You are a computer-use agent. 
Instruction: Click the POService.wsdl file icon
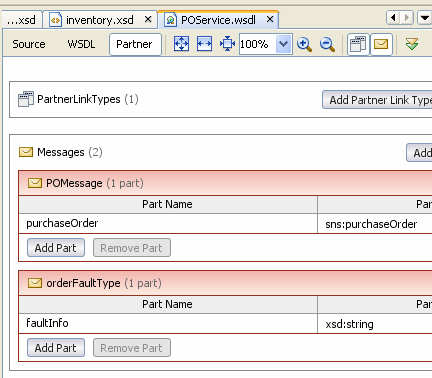[170, 20]
